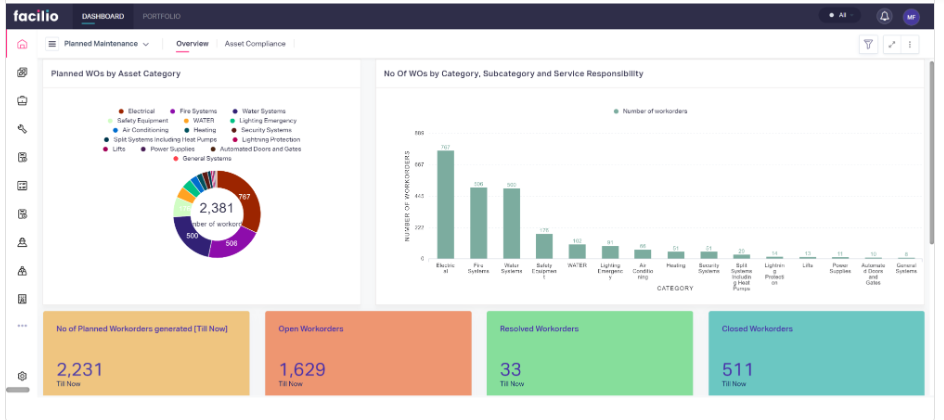Toggle the Security Systems legend entry
The height and width of the screenshot is (420, 944).
261,129
